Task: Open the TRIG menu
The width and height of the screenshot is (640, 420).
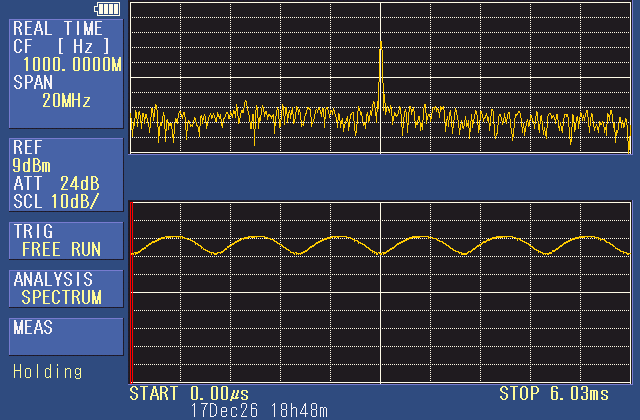Action: (x=33, y=232)
